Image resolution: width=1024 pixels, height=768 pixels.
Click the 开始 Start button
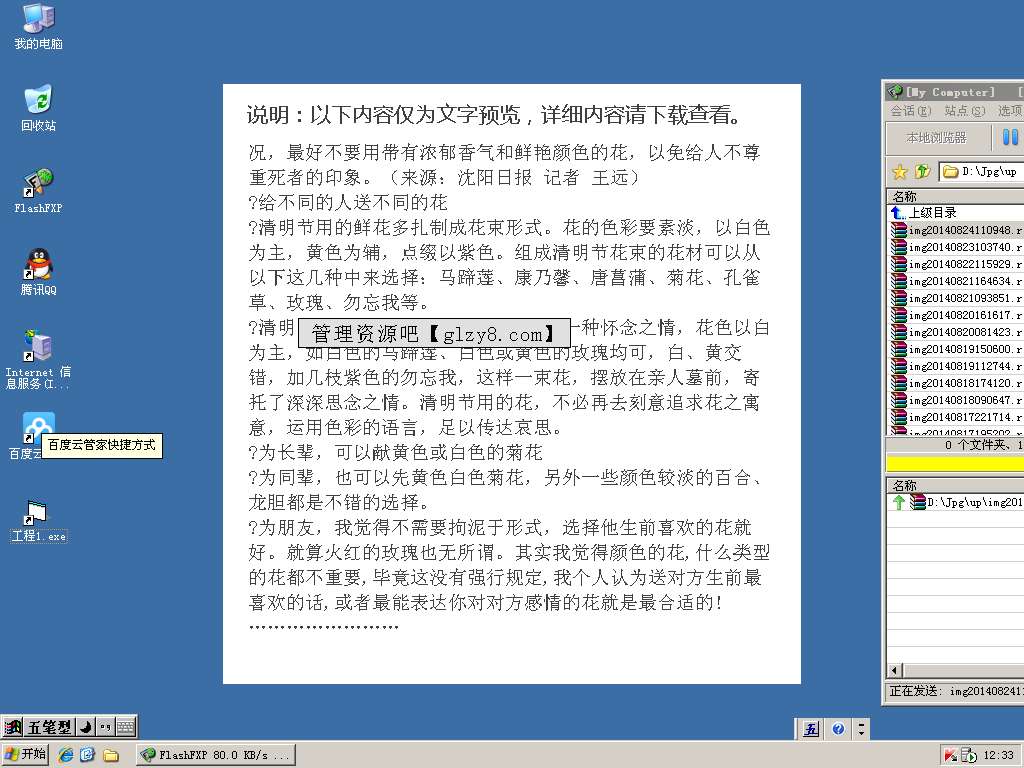point(25,754)
